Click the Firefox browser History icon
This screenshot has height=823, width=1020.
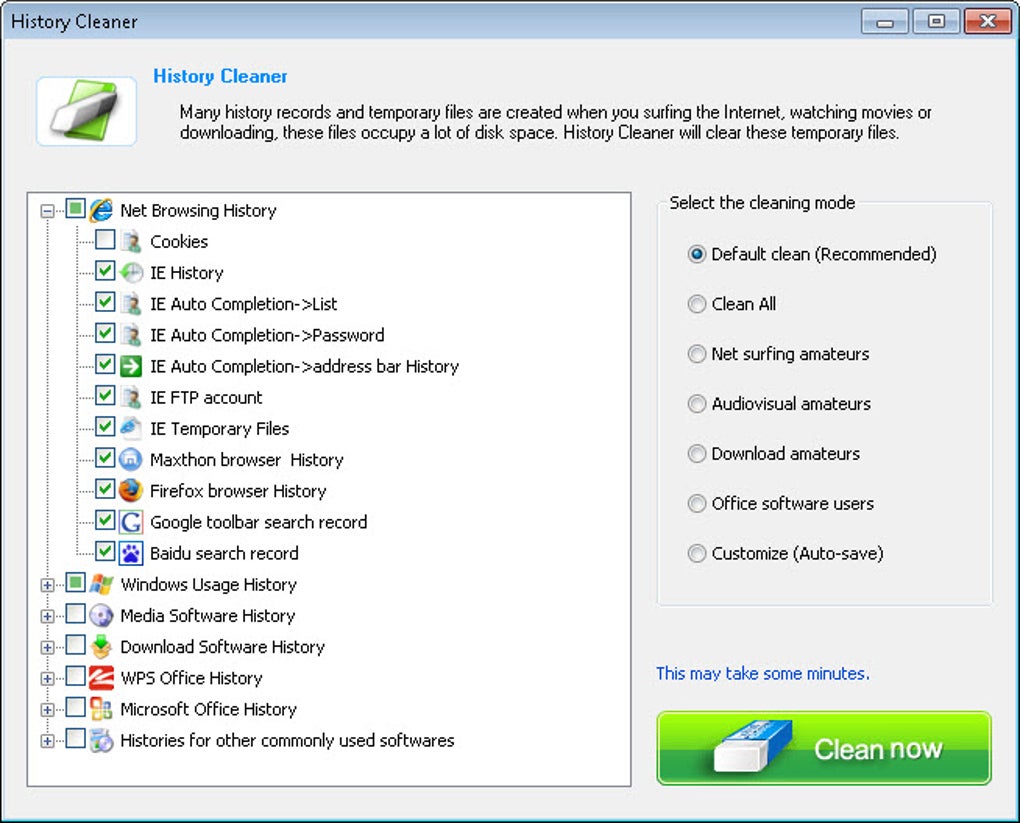tap(131, 491)
